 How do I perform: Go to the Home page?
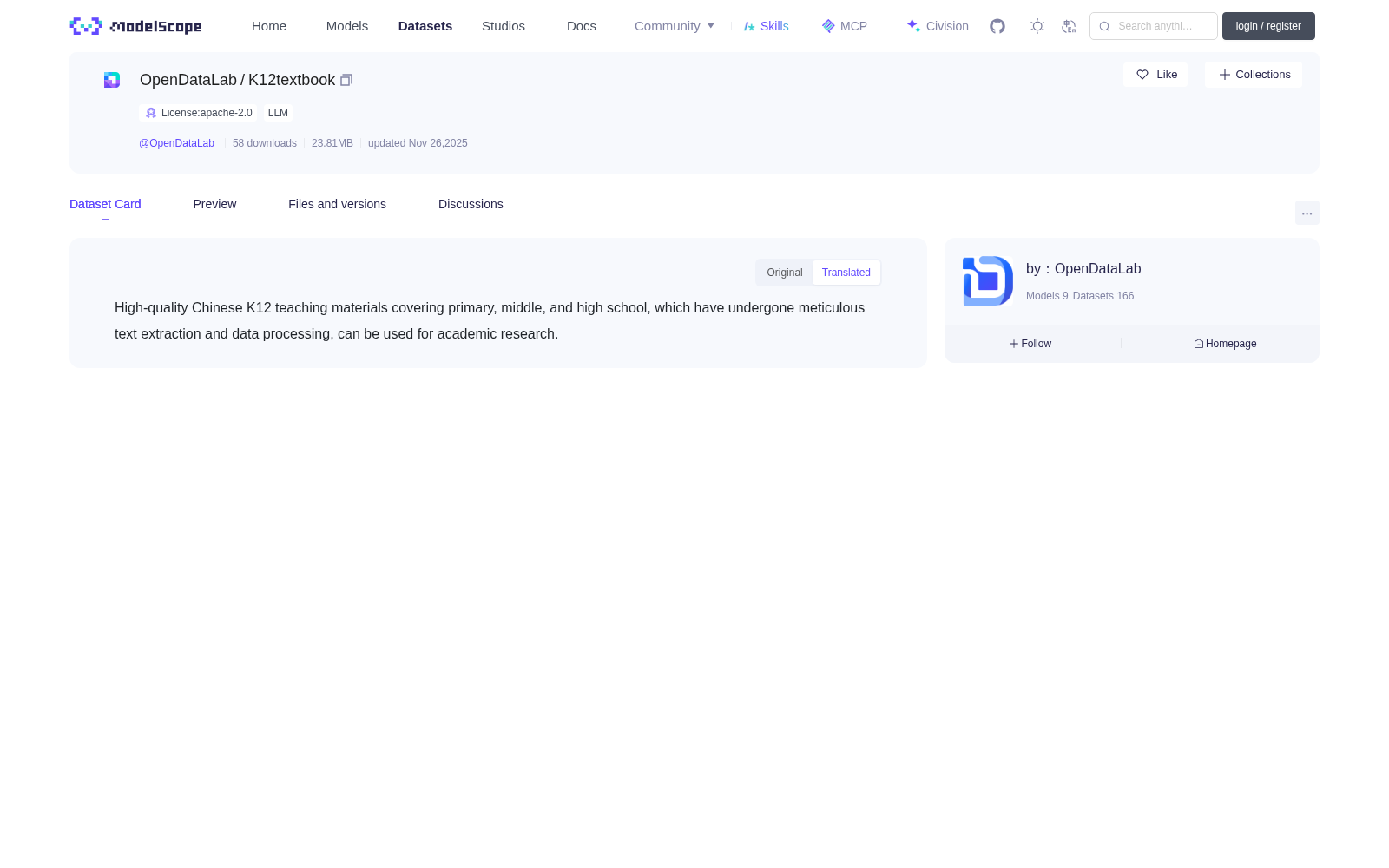point(269,26)
